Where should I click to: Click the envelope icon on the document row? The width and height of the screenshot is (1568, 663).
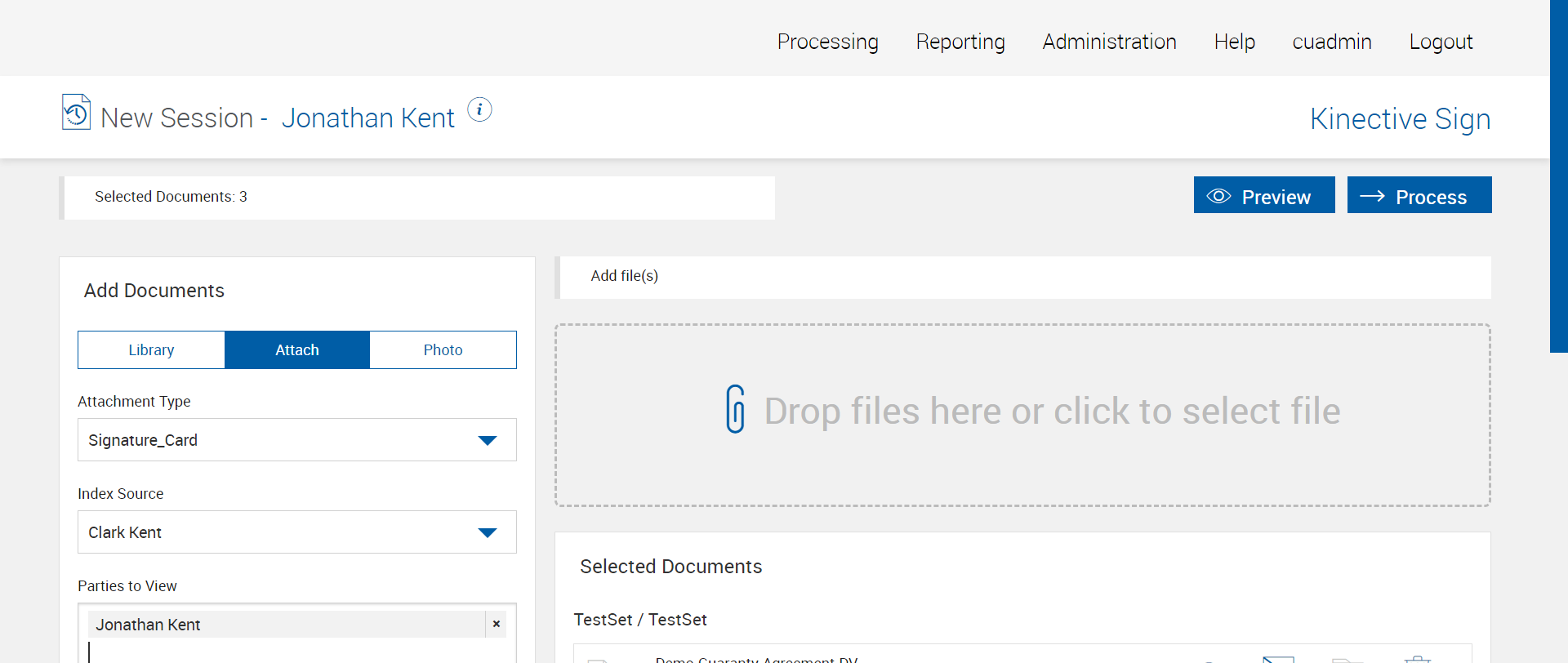point(1278,658)
